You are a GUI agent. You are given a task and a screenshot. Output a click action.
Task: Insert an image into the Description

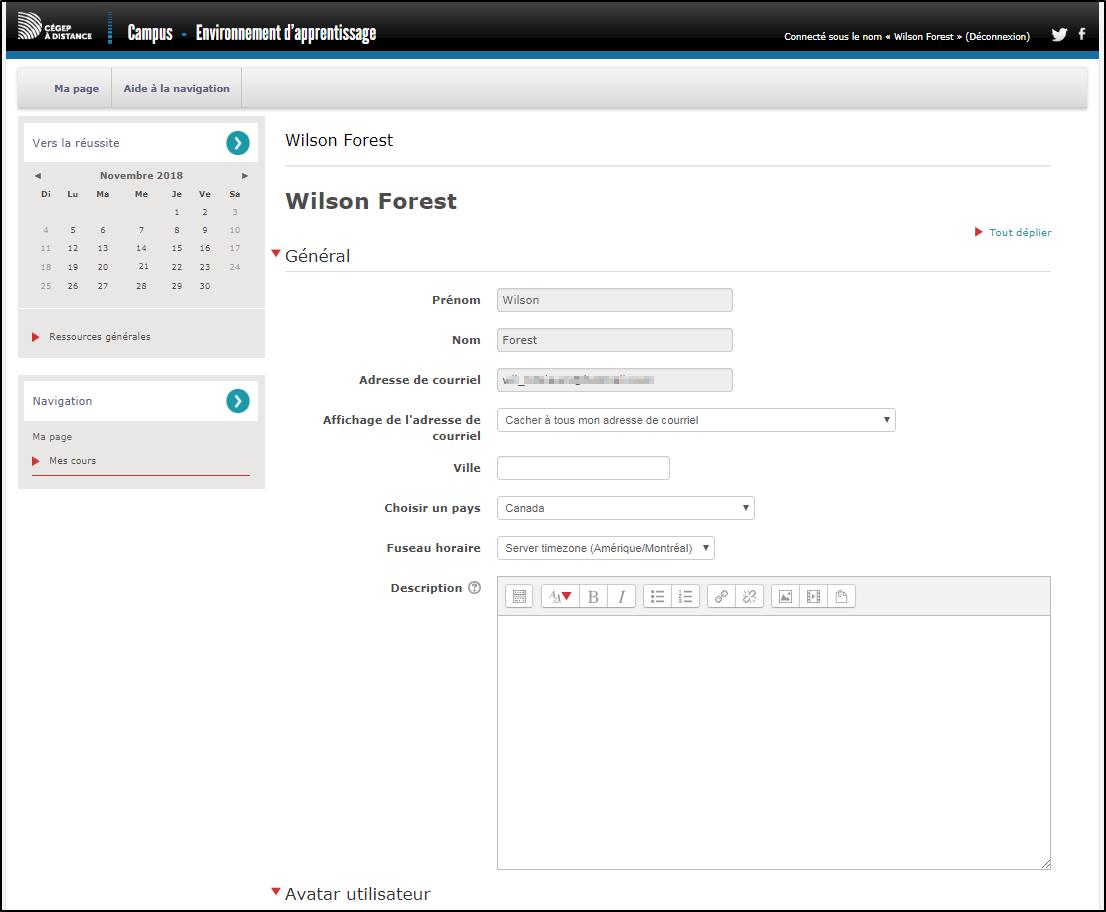coord(785,597)
